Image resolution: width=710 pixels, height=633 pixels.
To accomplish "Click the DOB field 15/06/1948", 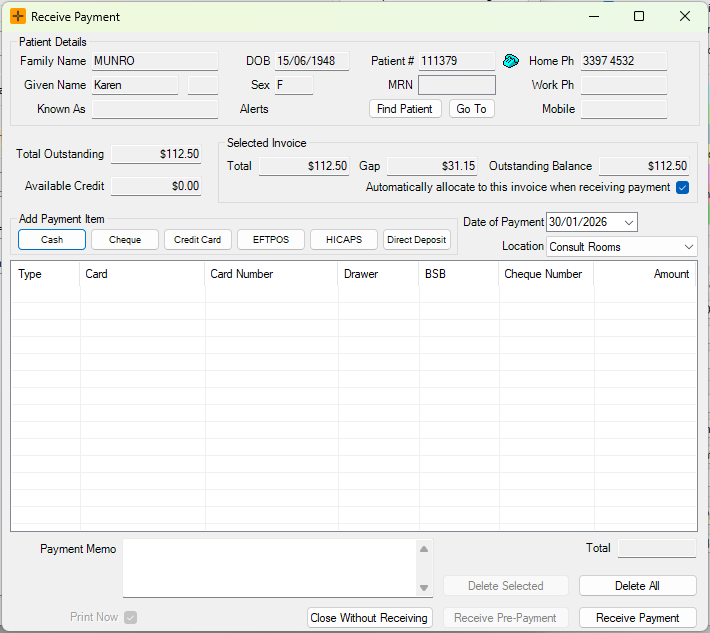I will pyautogui.click(x=312, y=61).
